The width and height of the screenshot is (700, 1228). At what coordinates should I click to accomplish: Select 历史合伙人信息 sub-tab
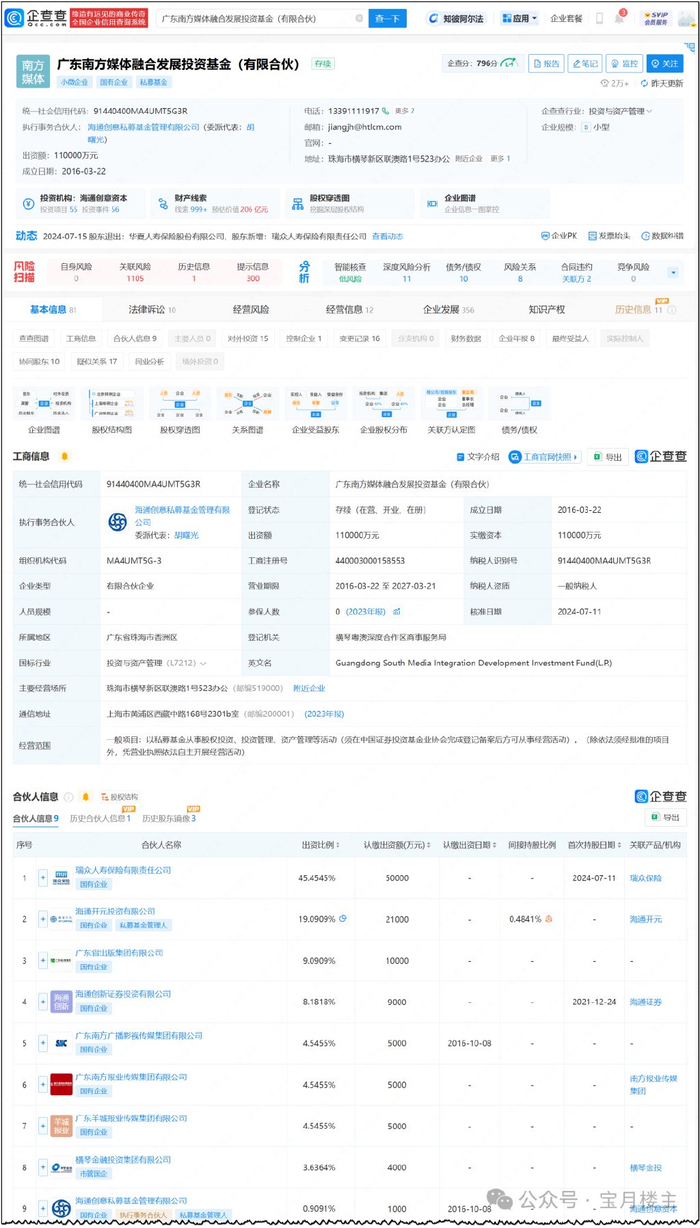click(100, 819)
